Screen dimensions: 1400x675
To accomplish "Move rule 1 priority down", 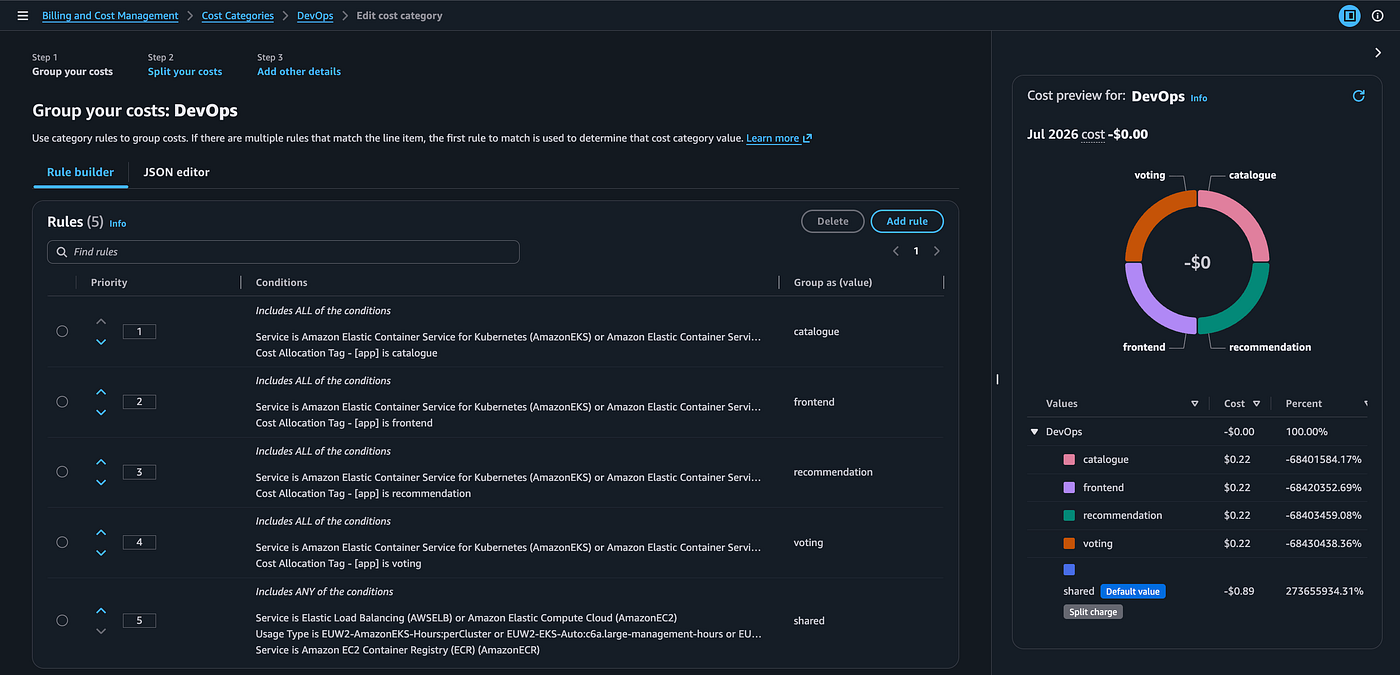I will click(x=101, y=342).
